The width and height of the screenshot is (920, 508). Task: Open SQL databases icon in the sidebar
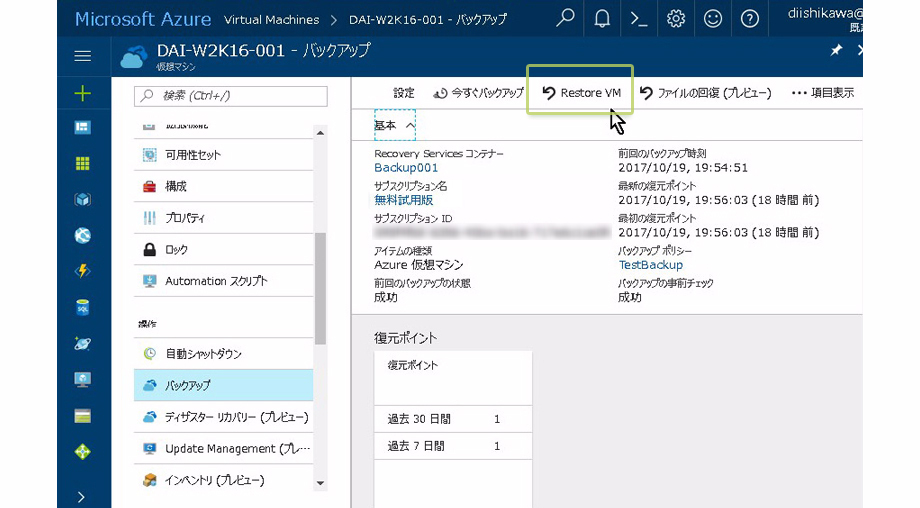coord(83,307)
